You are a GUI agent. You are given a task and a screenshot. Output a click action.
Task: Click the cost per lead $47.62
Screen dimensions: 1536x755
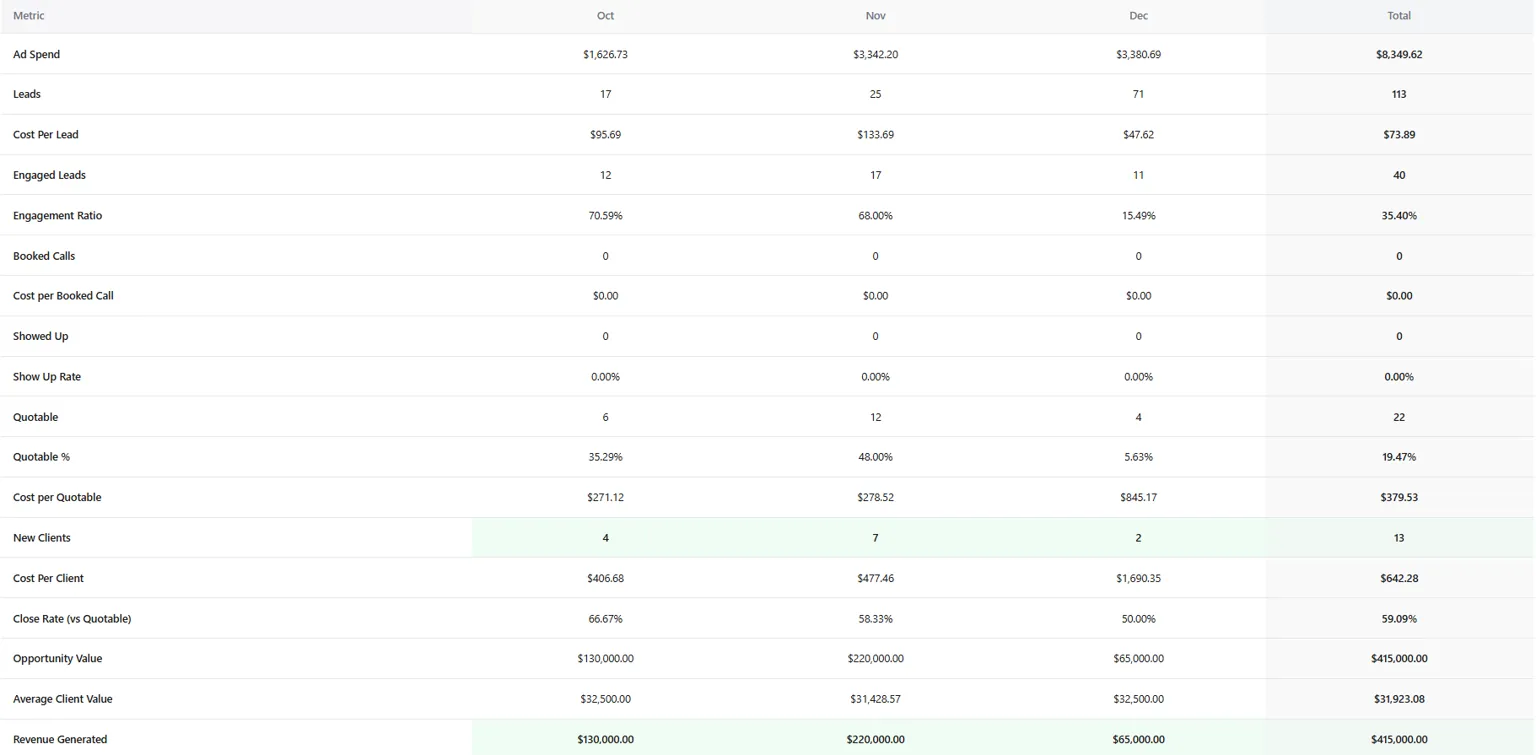[x=1138, y=135]
